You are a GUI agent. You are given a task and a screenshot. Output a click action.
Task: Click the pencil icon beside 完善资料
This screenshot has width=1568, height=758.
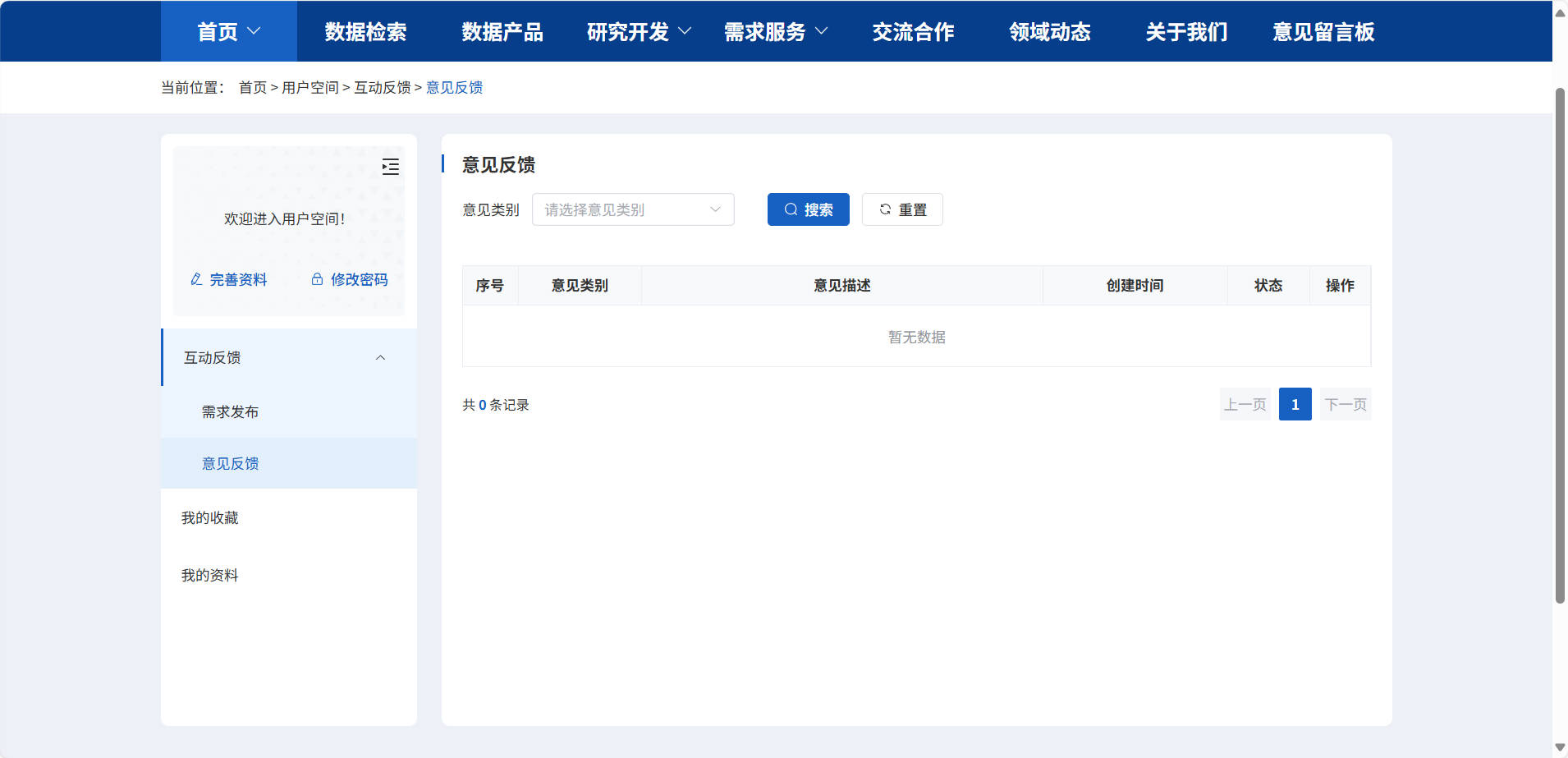coord(195,279)
